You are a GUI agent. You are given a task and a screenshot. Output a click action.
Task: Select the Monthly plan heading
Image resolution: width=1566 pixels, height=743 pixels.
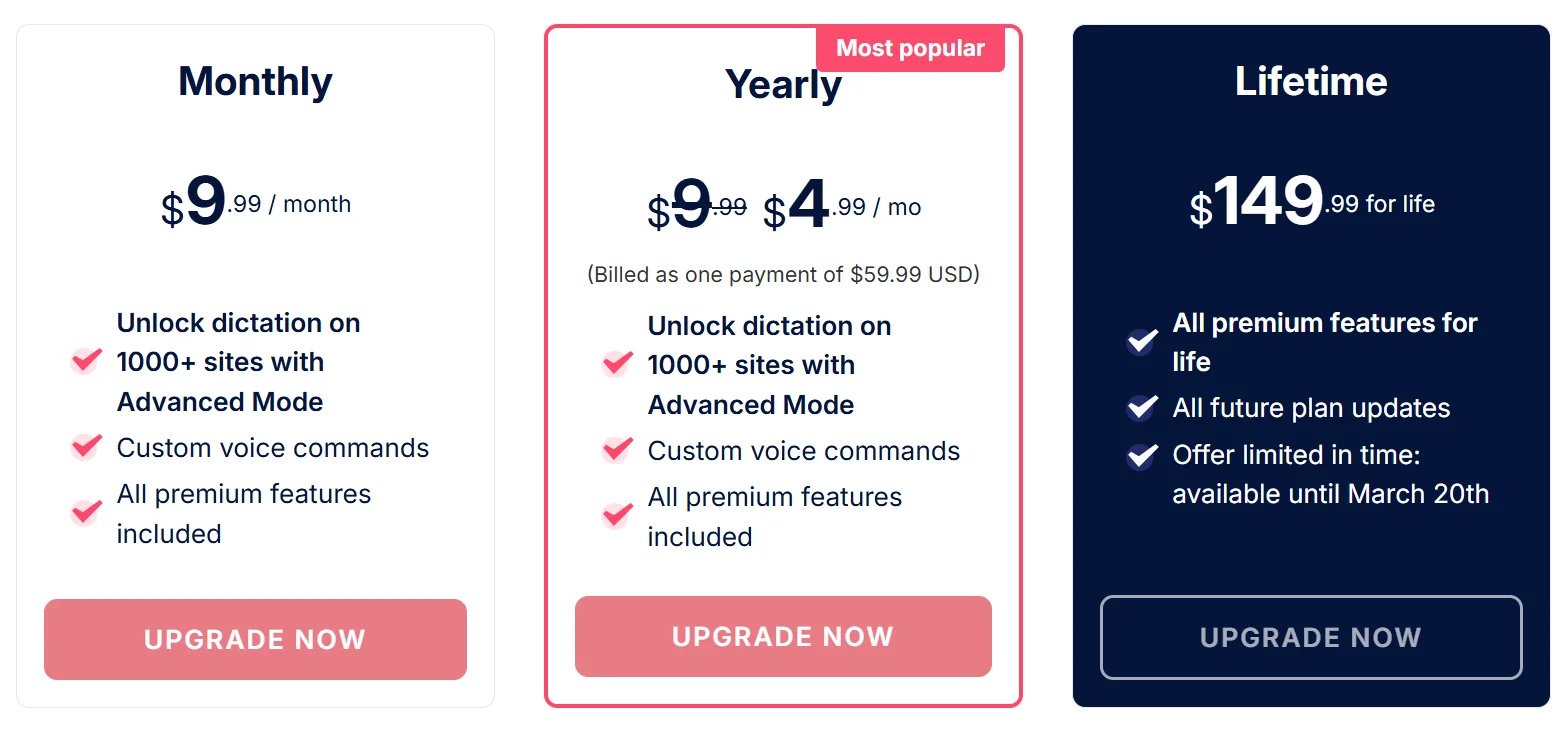[255, 82]
